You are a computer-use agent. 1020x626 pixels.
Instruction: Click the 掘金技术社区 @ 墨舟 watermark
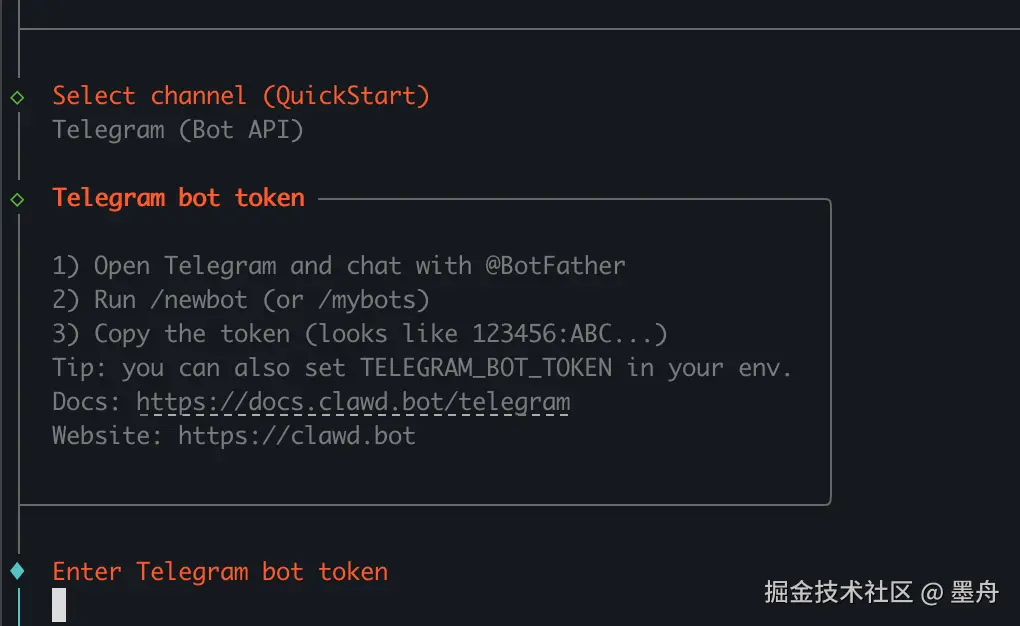tap(881, 592)
